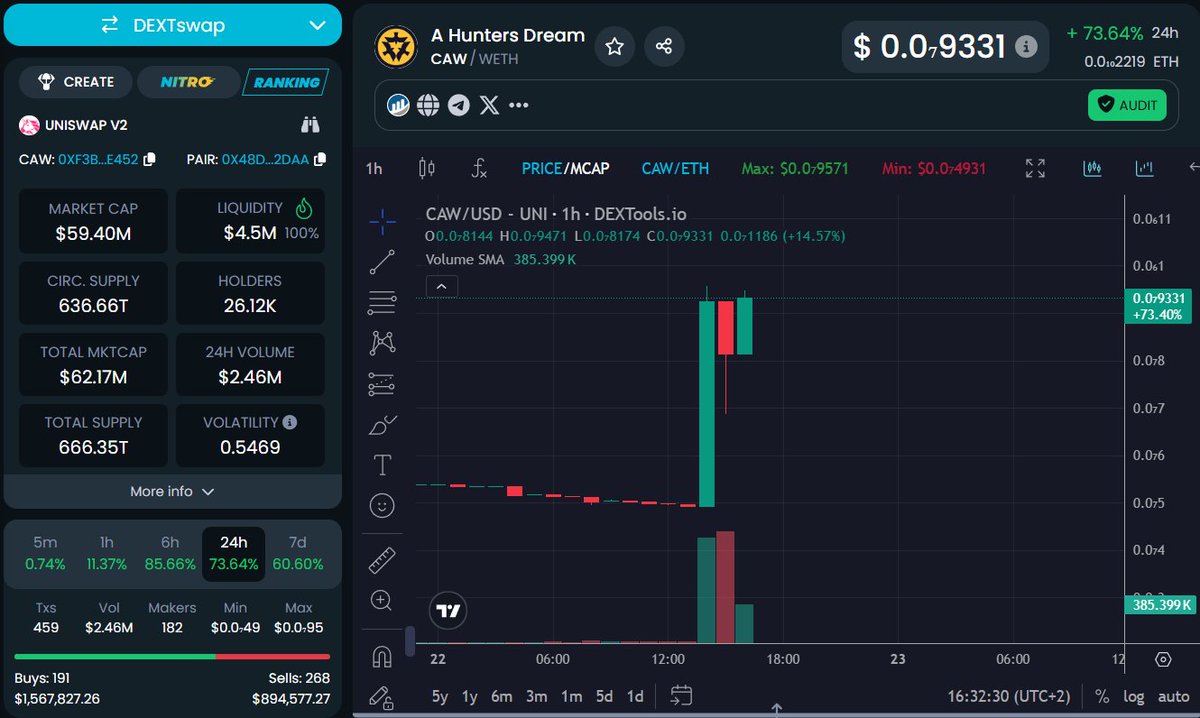Set chart range to 5d
Viewport: 1200px width, 718px height.
(x=604, y=696)
